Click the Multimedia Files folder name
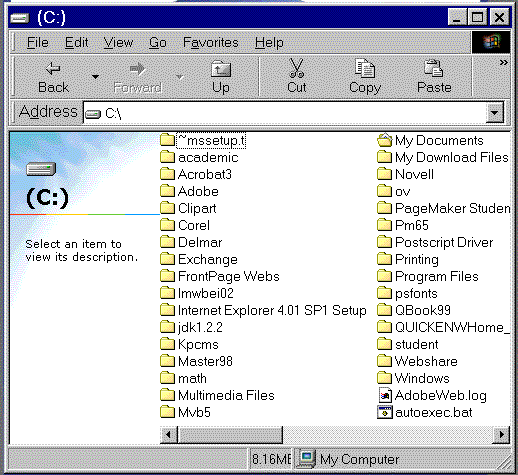Screen dimensions: 518x475 [226, 395]
